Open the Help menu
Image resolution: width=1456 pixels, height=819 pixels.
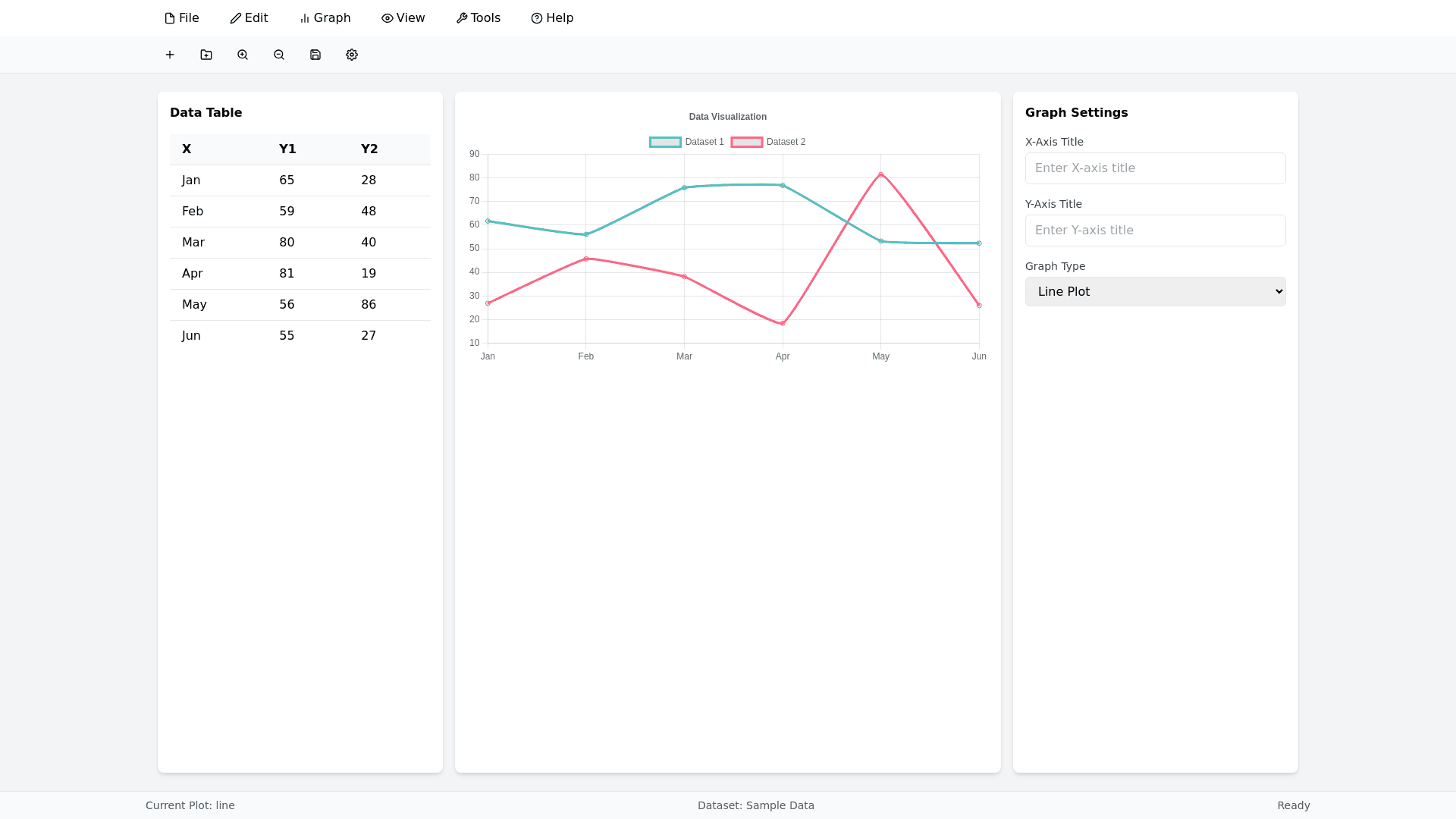tap(553, 17)
